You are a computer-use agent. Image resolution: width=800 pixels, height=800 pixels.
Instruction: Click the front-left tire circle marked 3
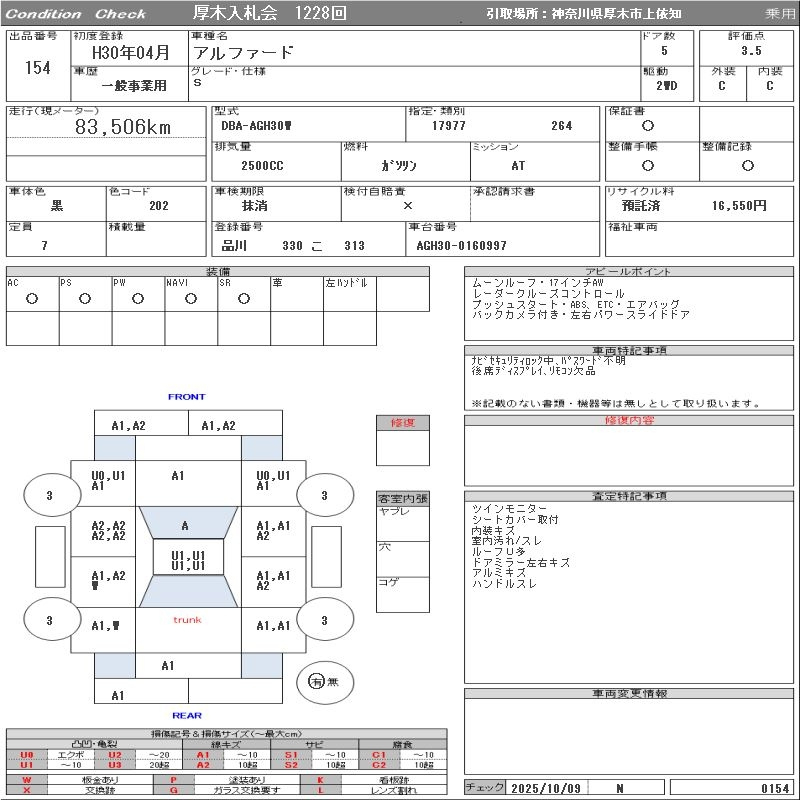pyautogui.click(x=49, y=495)
